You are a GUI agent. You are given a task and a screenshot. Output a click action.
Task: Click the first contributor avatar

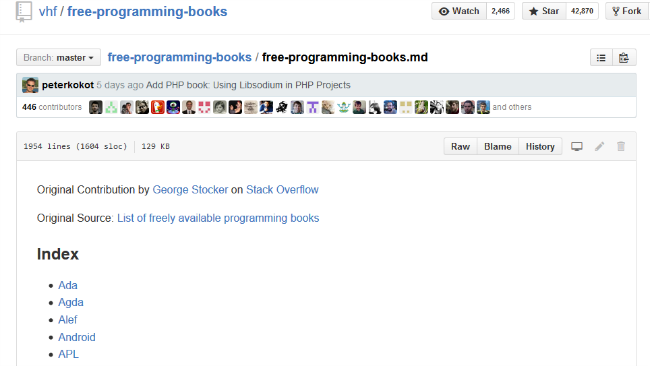click(95, 107)
